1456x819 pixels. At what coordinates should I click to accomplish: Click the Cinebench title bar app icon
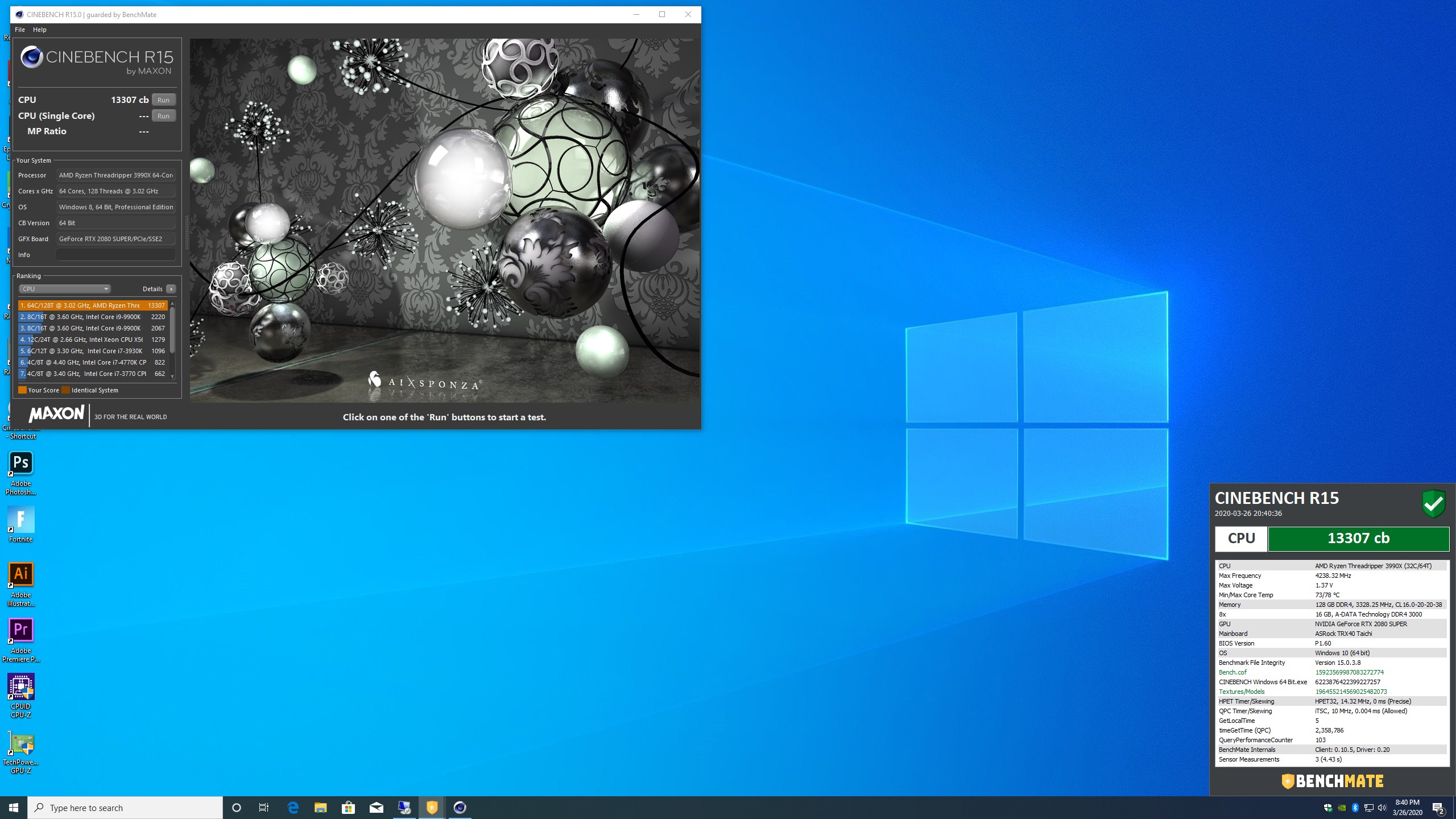click(19, 15)
